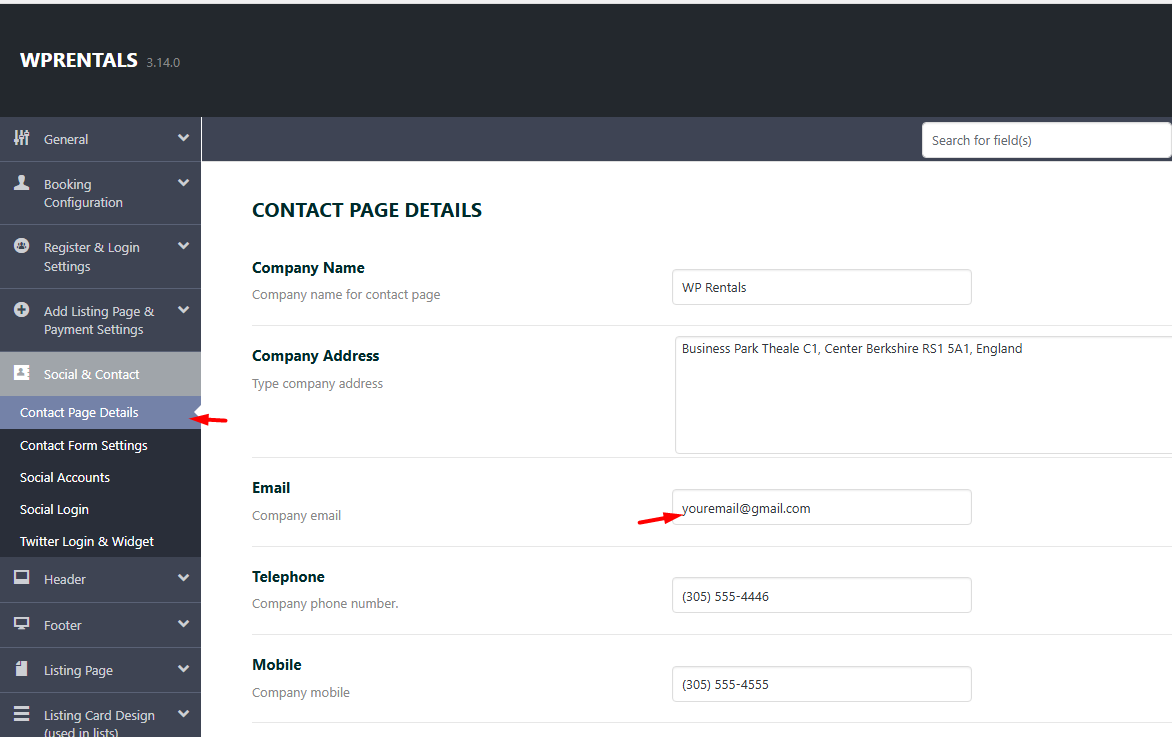Screen dimensions: 1172x737
Task: Go to Social Login settings
Action: pyautogui.click(x=54, y=509)
